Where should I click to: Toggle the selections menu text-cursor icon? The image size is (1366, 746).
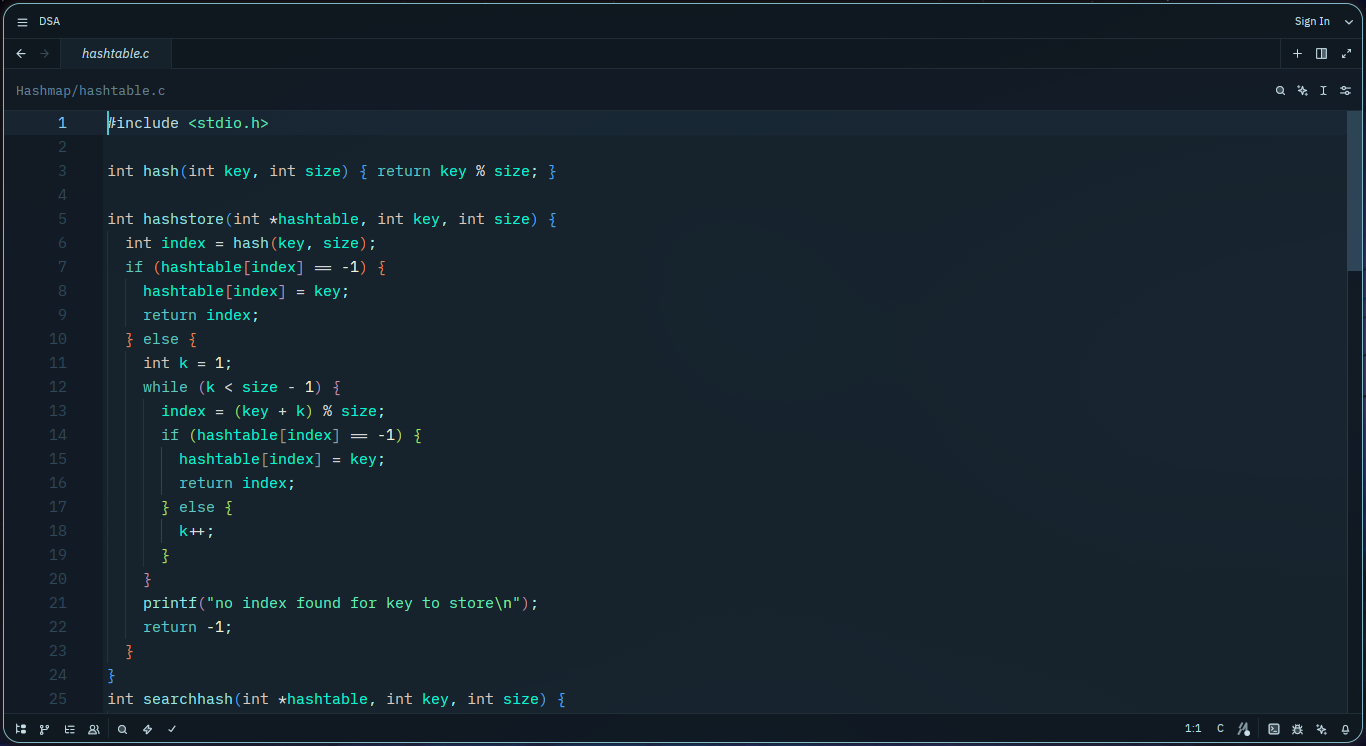(x=1323, y=91)
